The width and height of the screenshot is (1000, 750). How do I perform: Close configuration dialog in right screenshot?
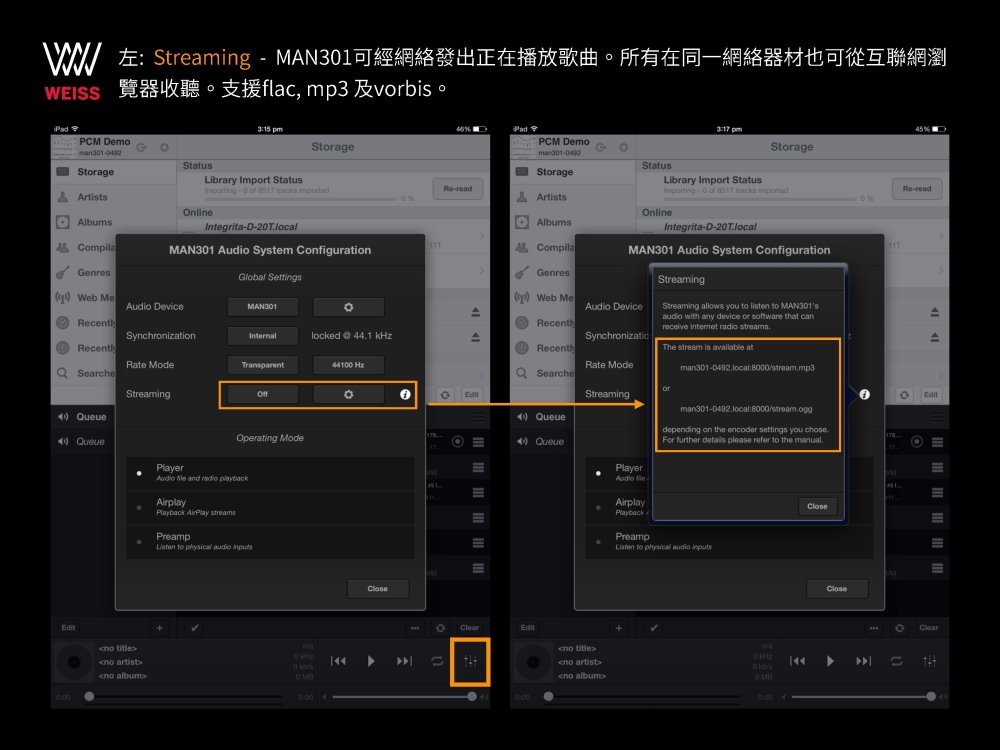click(837, 589)
